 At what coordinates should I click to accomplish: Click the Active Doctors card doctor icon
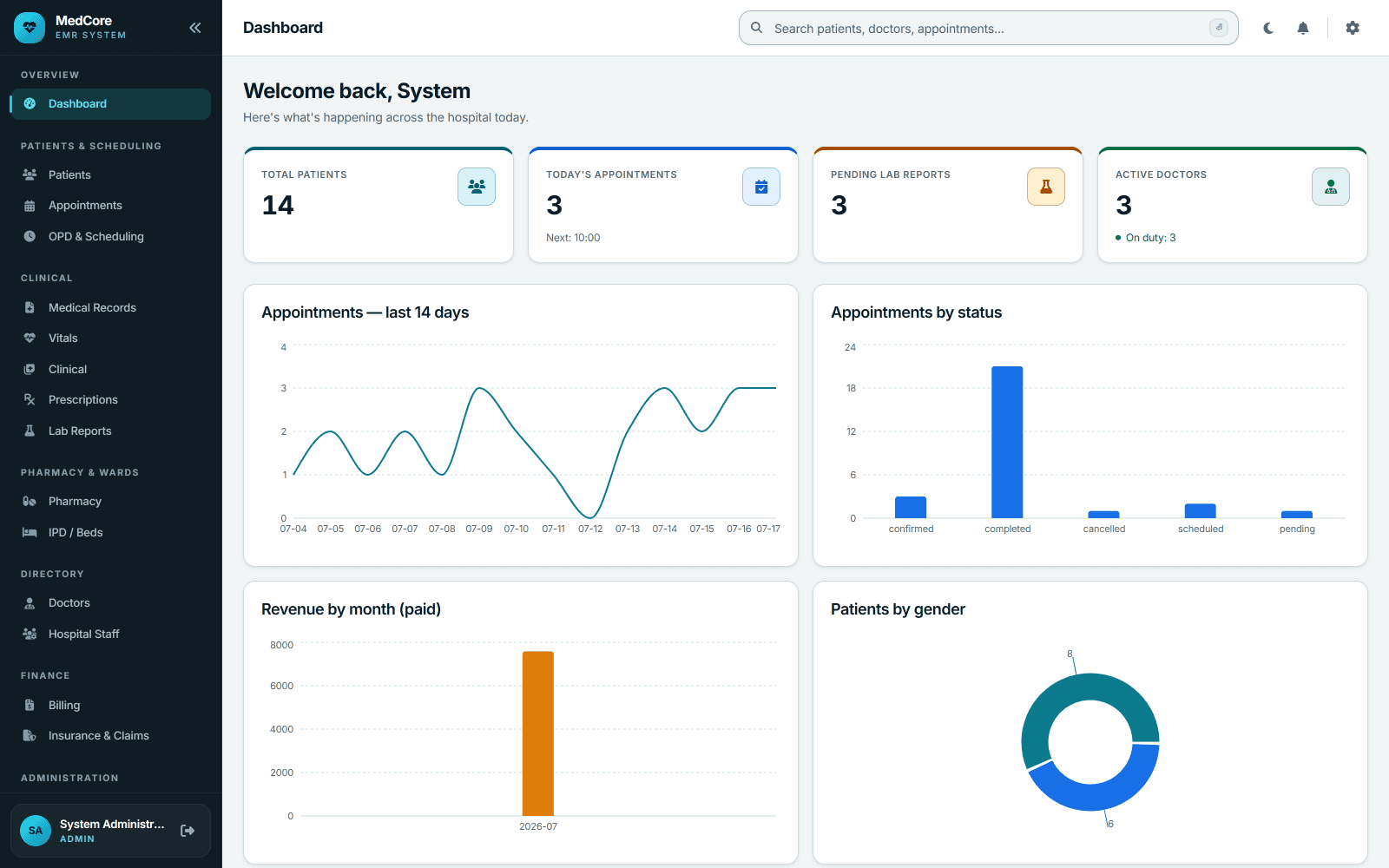click(x=1331, y=187)
